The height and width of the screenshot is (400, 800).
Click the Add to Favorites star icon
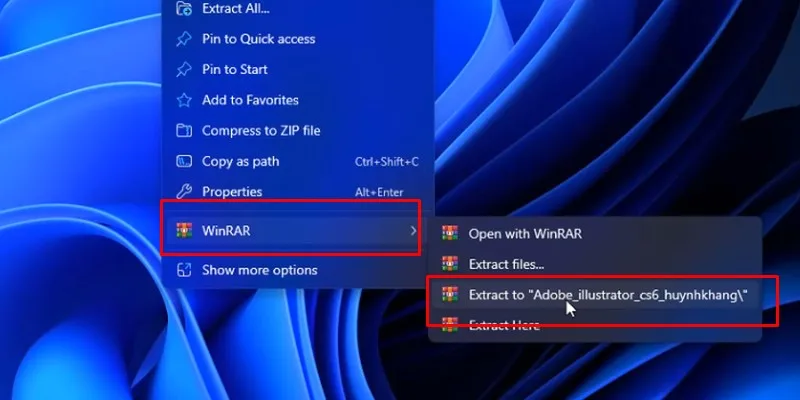pyautogui.click(x=184, y=100)
